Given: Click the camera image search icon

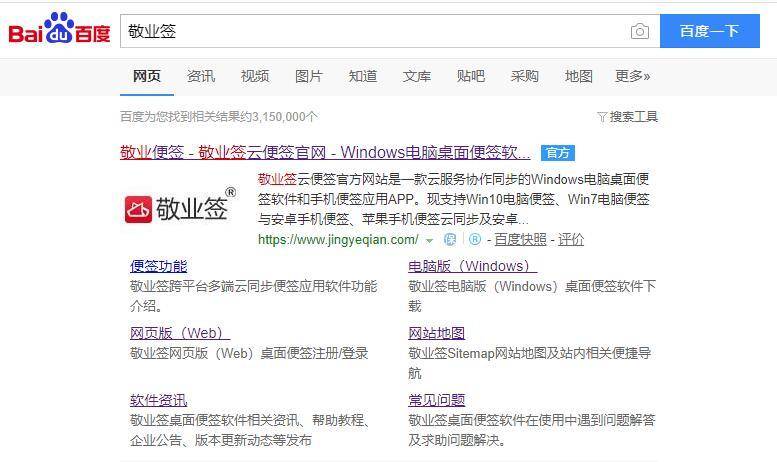Looking at the screenshot, I should [640, 31].
